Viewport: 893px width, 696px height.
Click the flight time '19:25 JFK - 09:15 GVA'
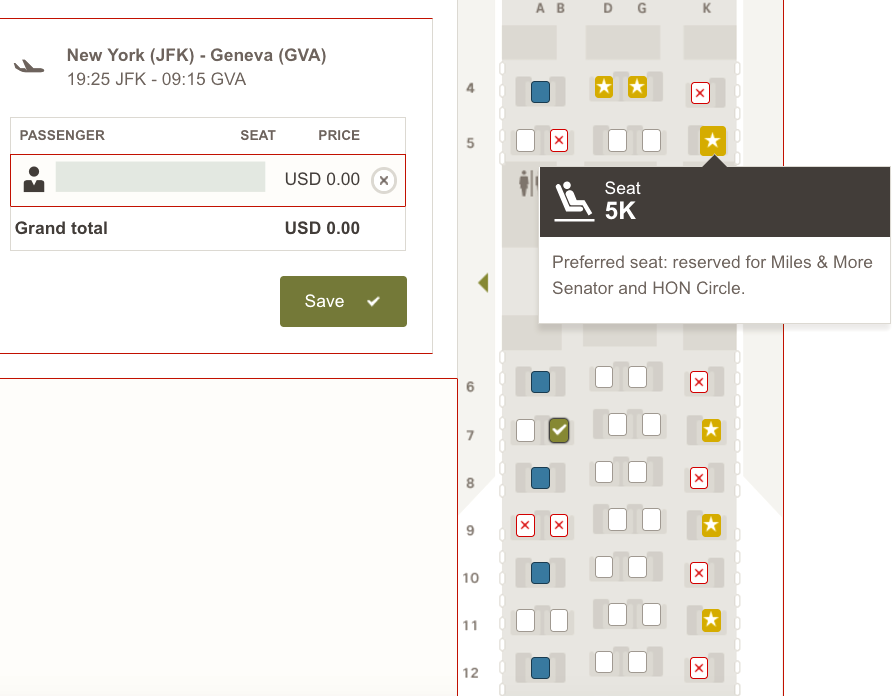coord(156,79)
